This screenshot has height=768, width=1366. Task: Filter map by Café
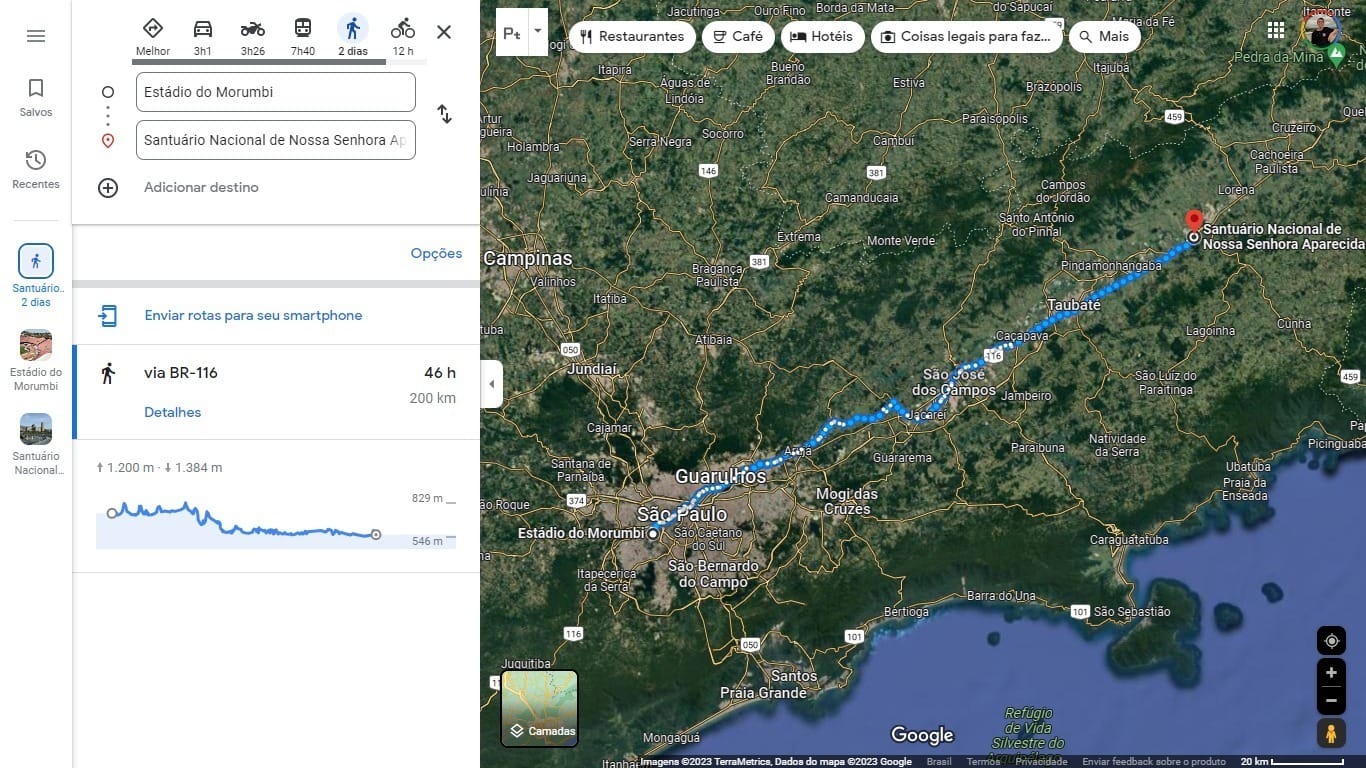(737, 36)
